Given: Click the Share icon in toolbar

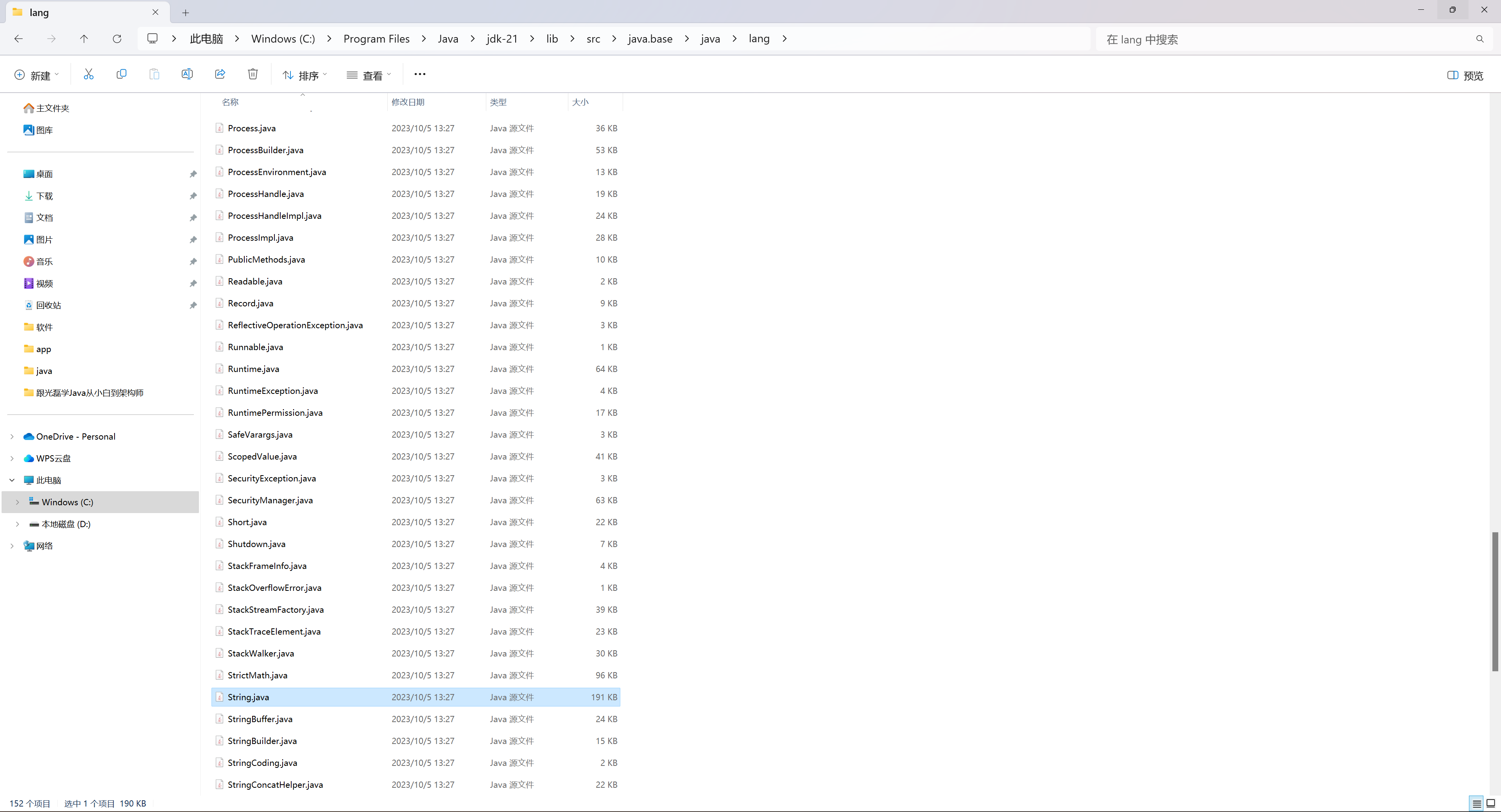Looking at the screenshot, I should [x=220, y=75].
